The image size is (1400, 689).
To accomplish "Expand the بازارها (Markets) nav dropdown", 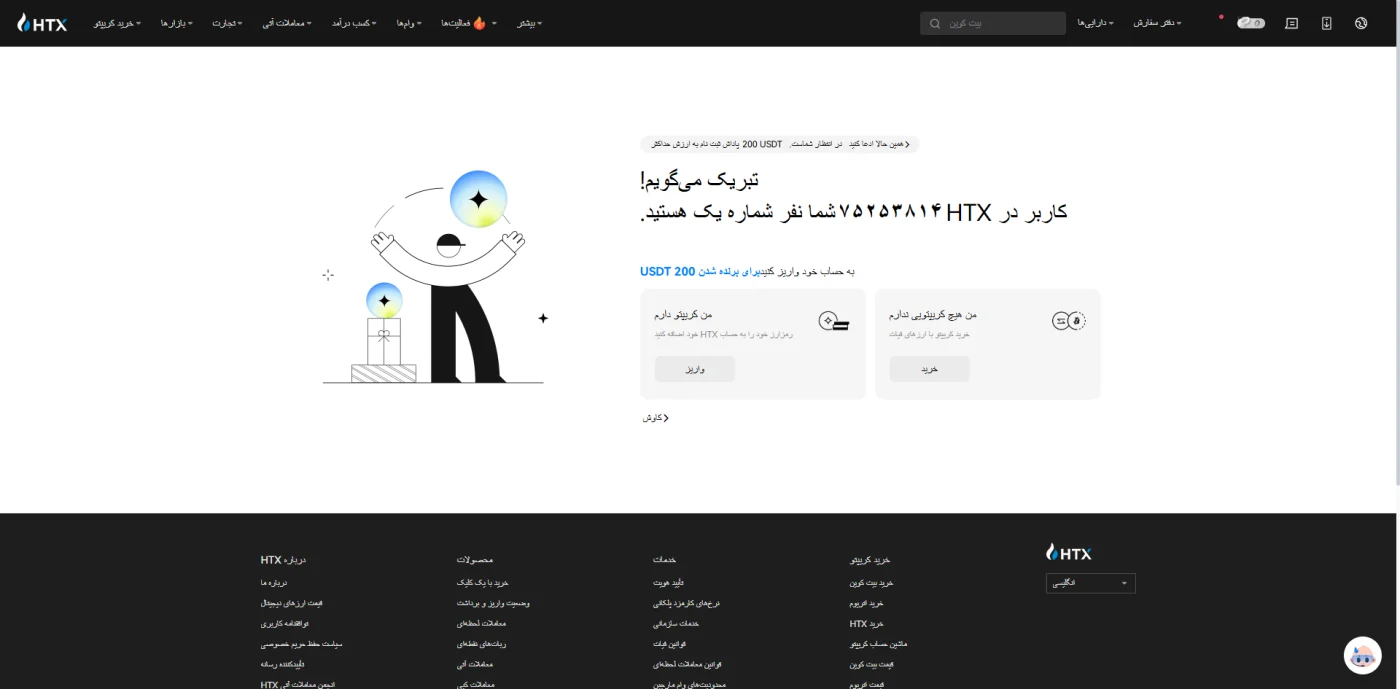I will pos(177,23).
